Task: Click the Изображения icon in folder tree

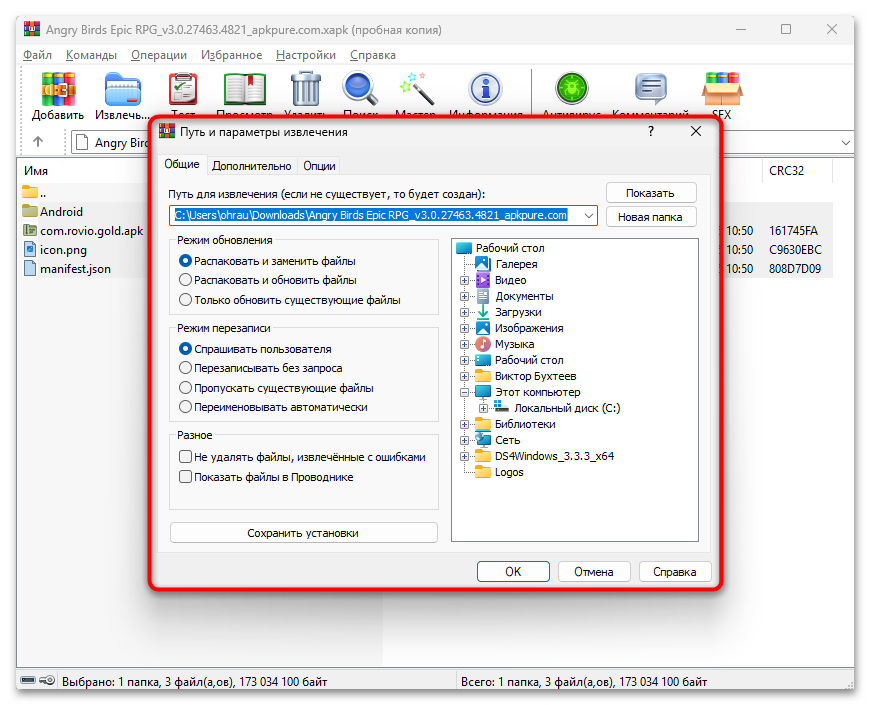Action: [x=483, y=328]
